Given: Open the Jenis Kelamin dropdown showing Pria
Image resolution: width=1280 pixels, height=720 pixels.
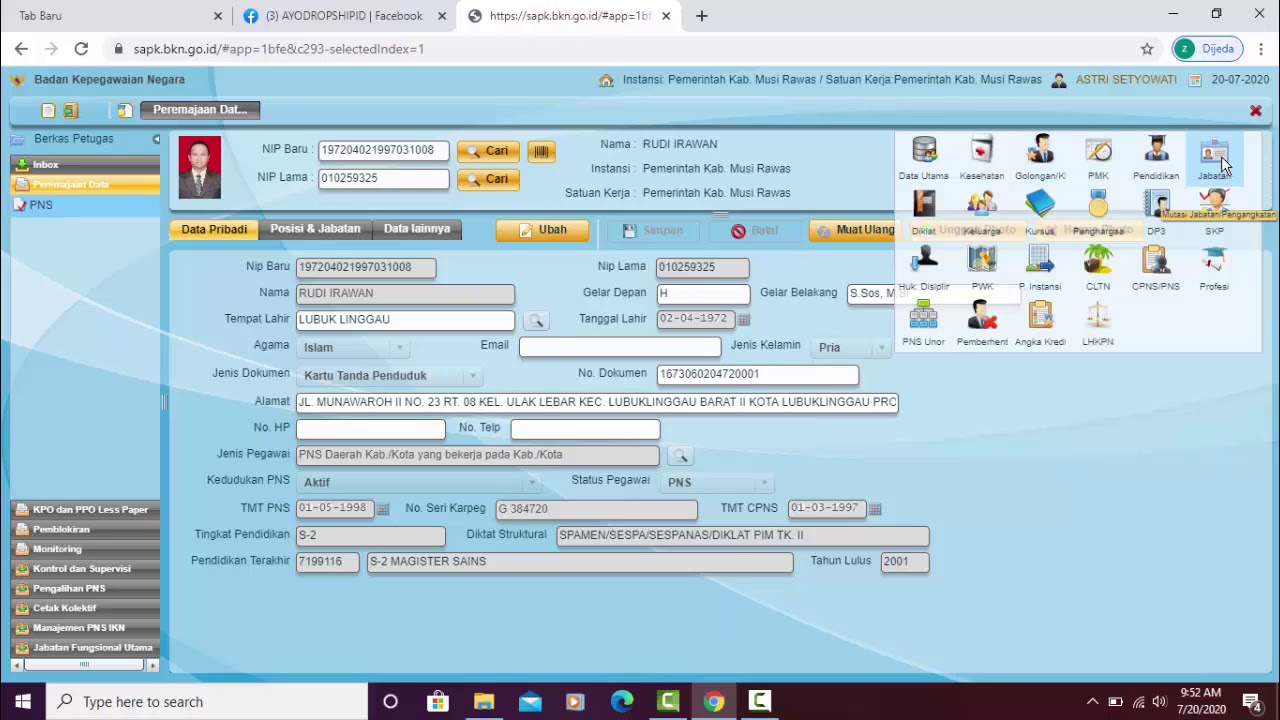Looking at the screenshot, I should click(850, 347).
